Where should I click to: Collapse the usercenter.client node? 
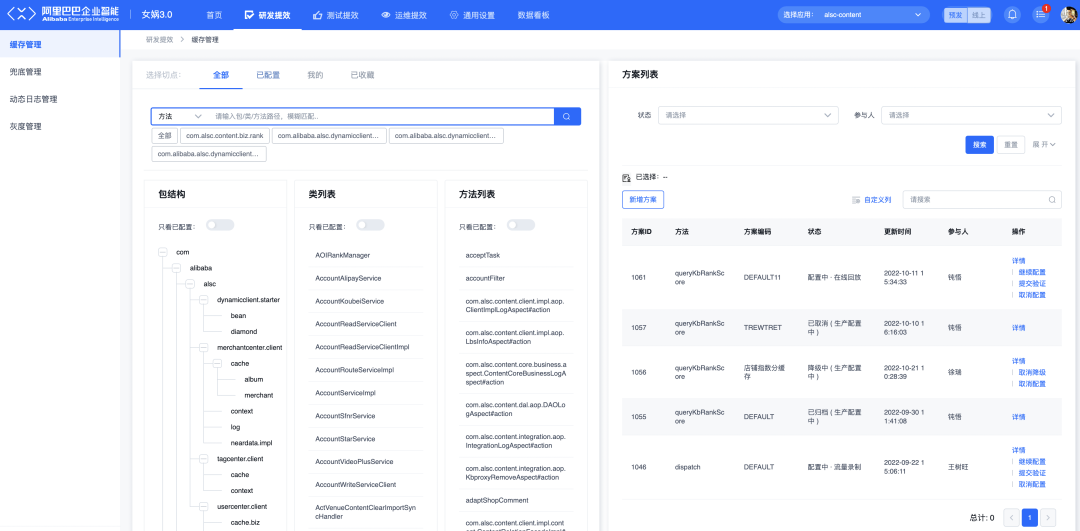click(x=203, y=506)
